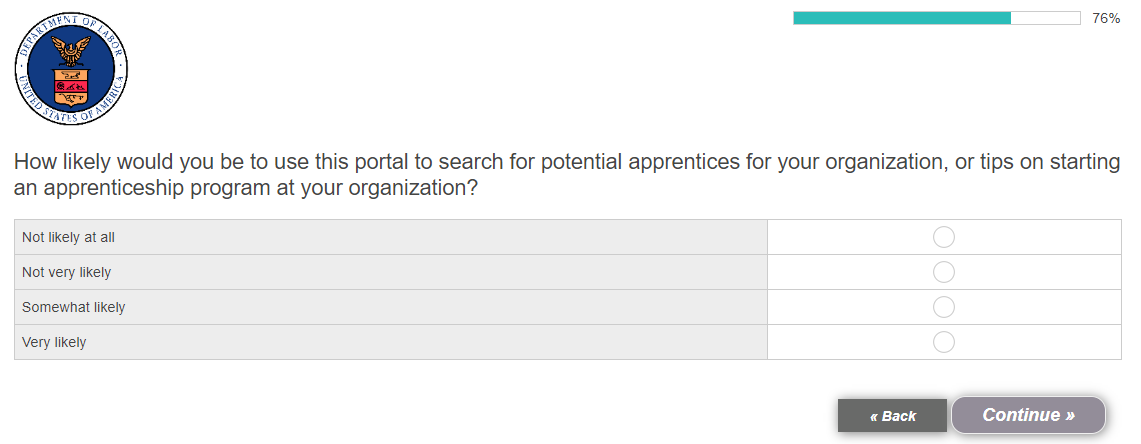Click the Department of Labor seal logo
This screenshot has width=1141, height=444.
(71, 69)
